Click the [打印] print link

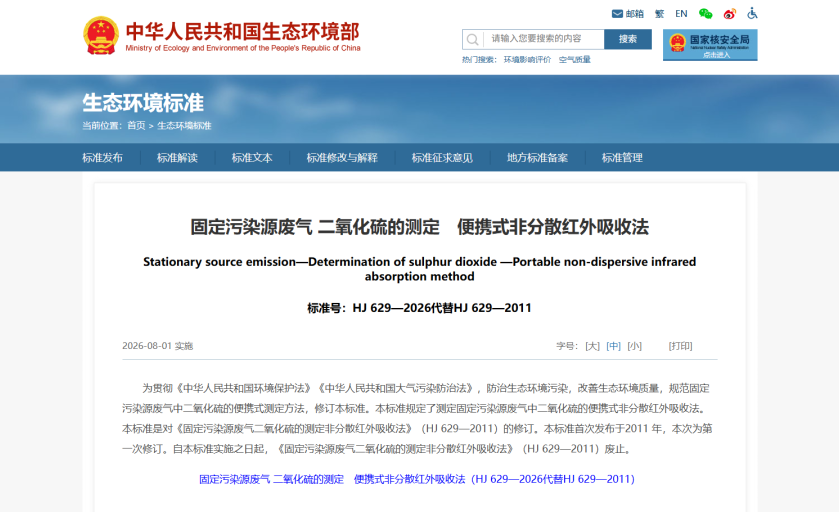coord(680,346)
